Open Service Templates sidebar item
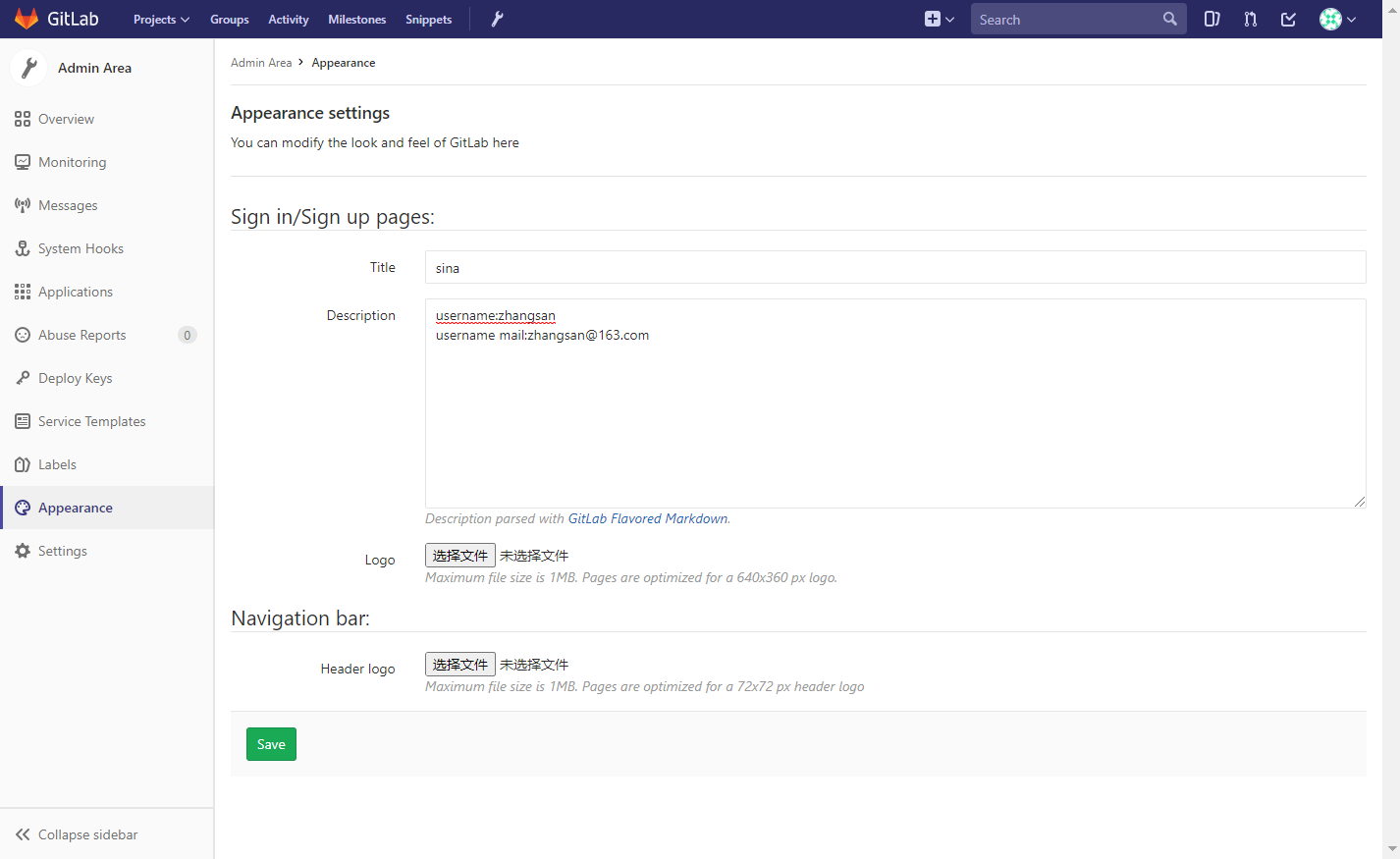 click(107, 421)
